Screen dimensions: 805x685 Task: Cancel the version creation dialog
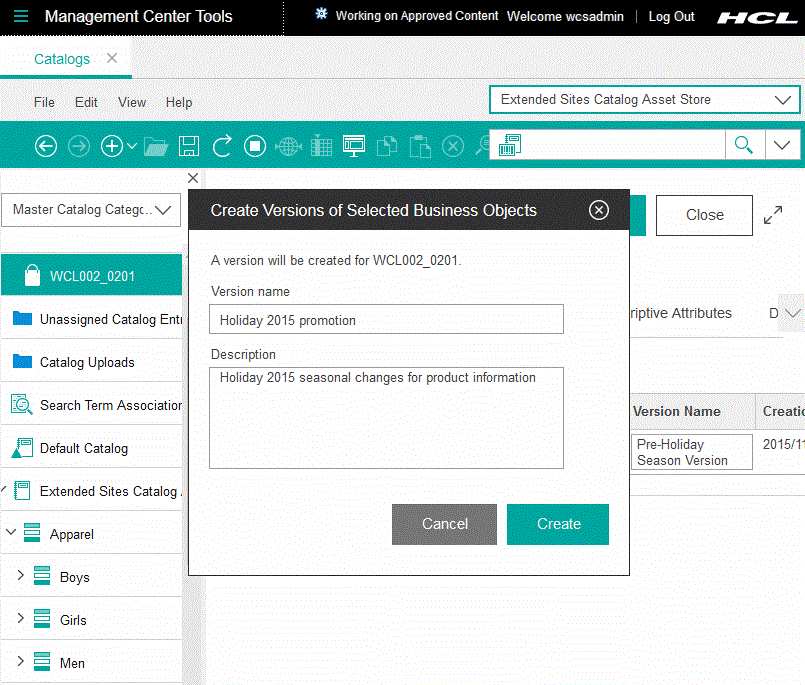point(444,524)
